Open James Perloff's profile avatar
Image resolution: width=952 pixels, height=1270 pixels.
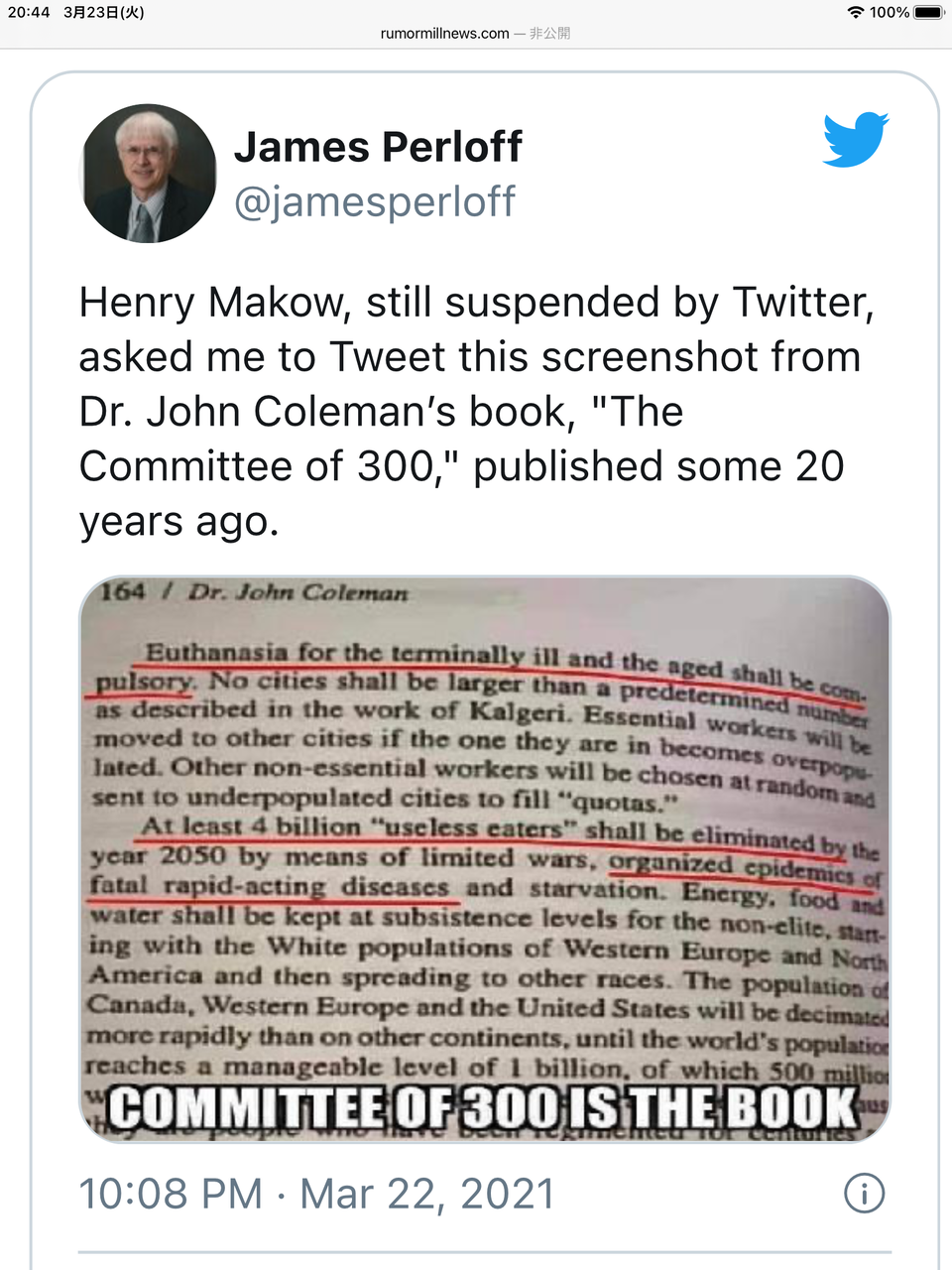point(148,174)
